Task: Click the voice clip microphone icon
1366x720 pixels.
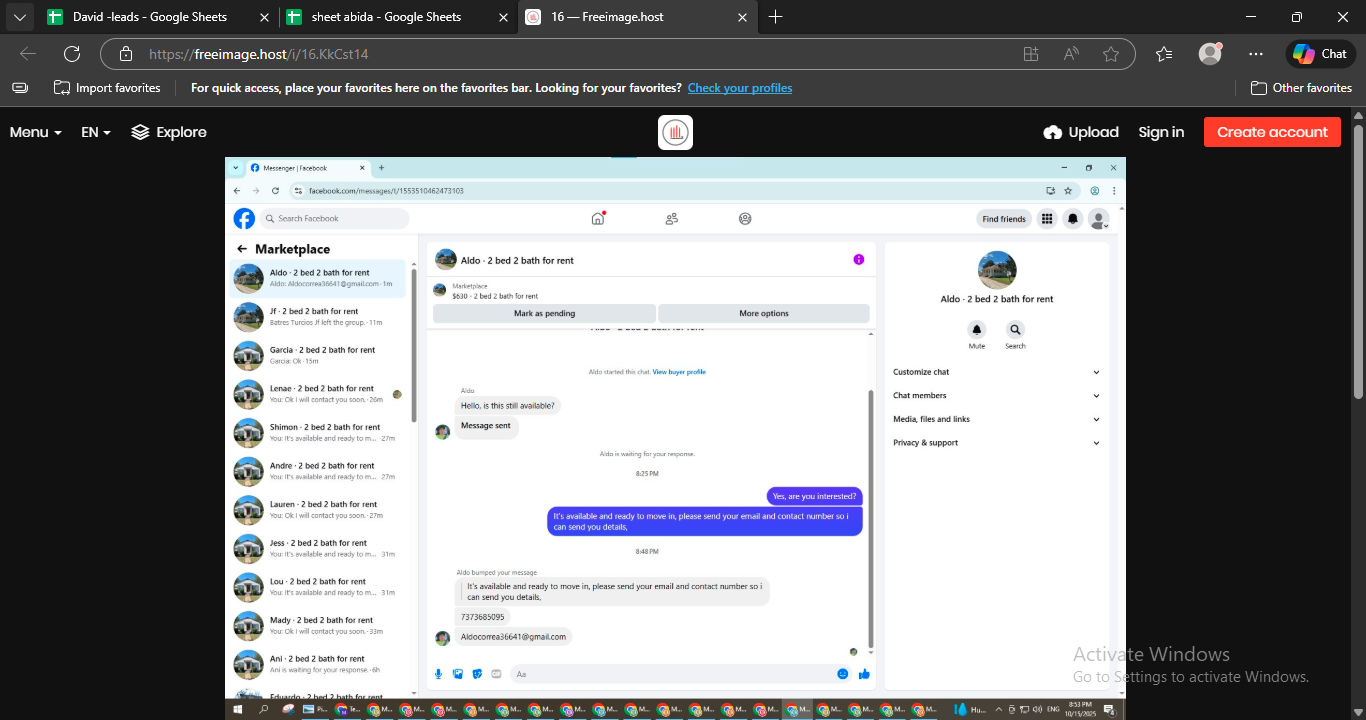Action: (438, 674)
